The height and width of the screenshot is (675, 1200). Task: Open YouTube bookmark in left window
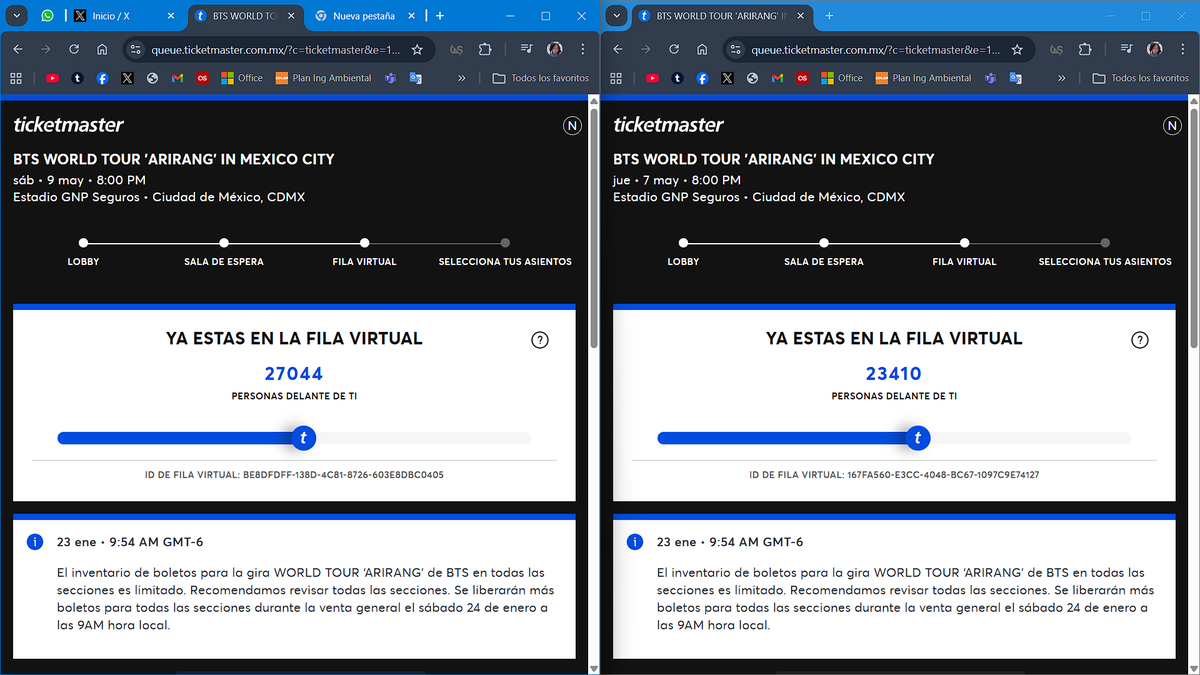[x=52, y=78]
